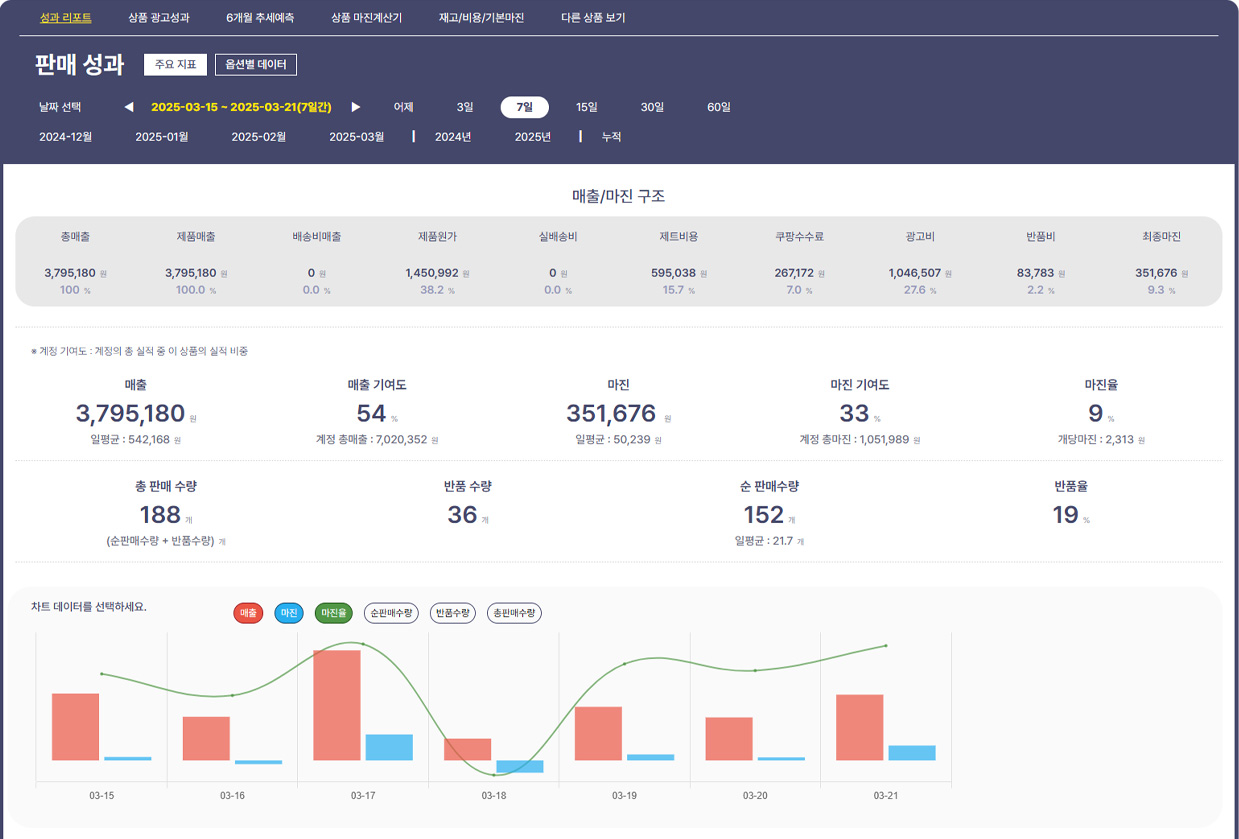
Task: Click the 반품비 value 83,783
Action: 1036,273
